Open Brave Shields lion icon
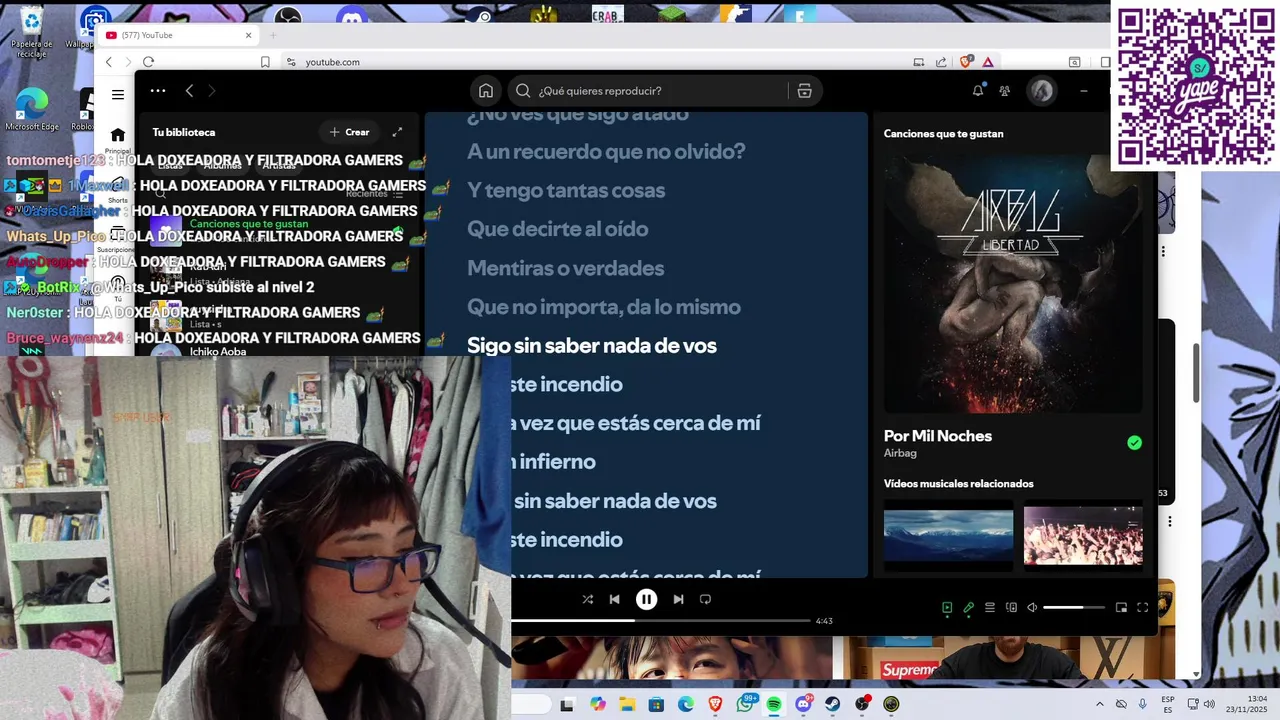Image resolution: width=1280 pixels, height=720 pixels. (x=966, y=62)
